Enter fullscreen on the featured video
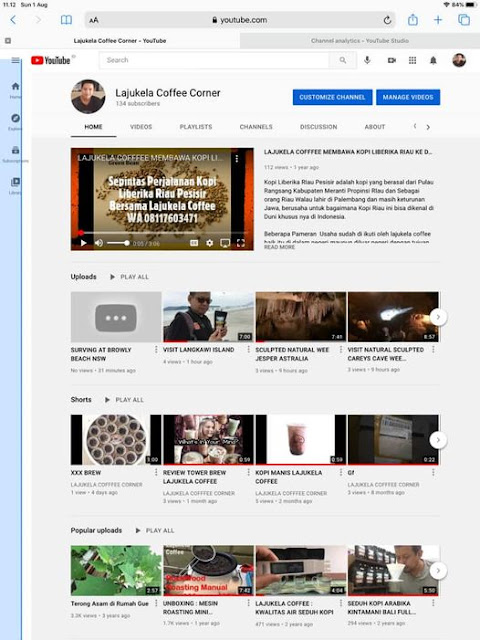Viewport: 480px width, 640px height. click(241, 243)
